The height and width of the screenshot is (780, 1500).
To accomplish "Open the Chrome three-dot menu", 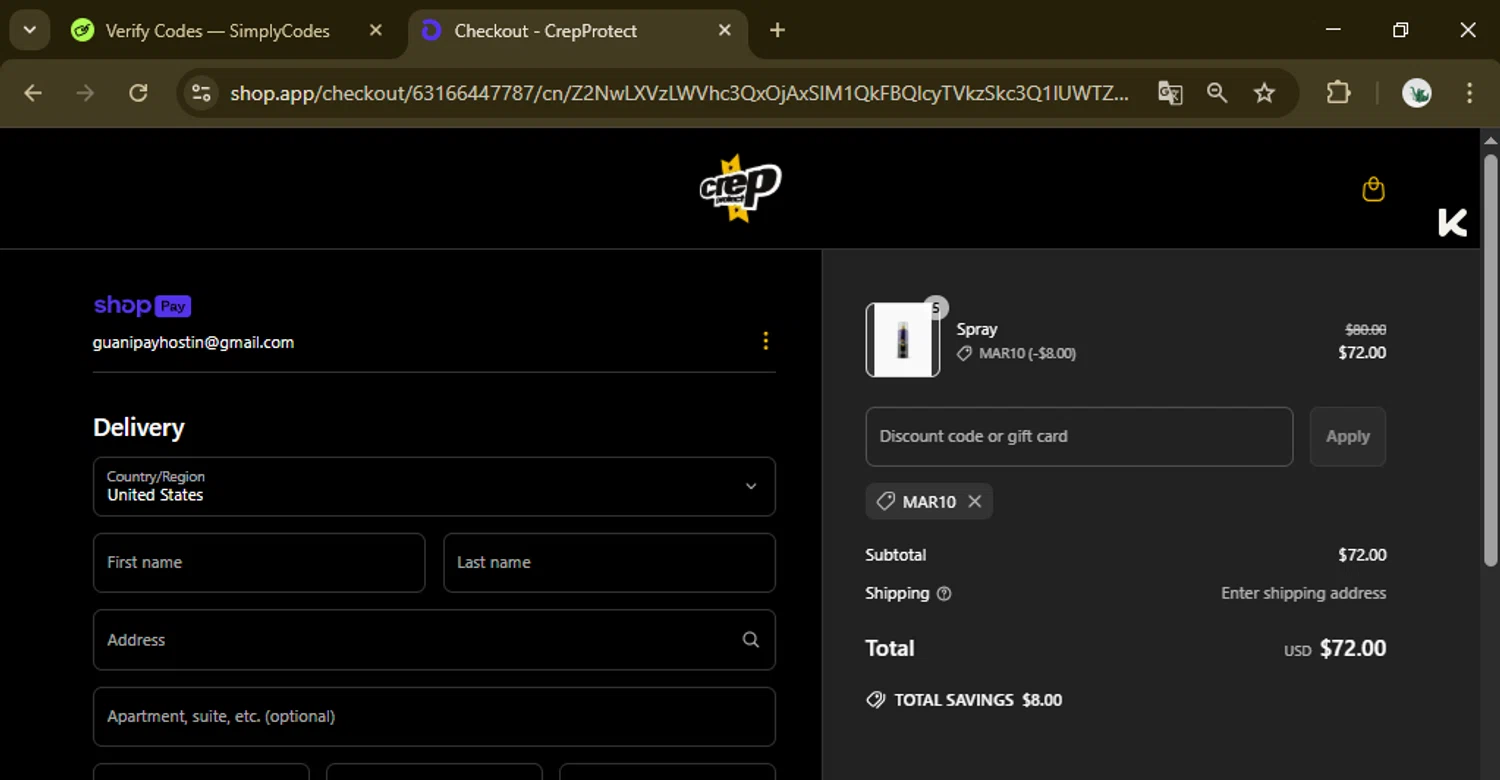I will click(x=1469, y=93).
